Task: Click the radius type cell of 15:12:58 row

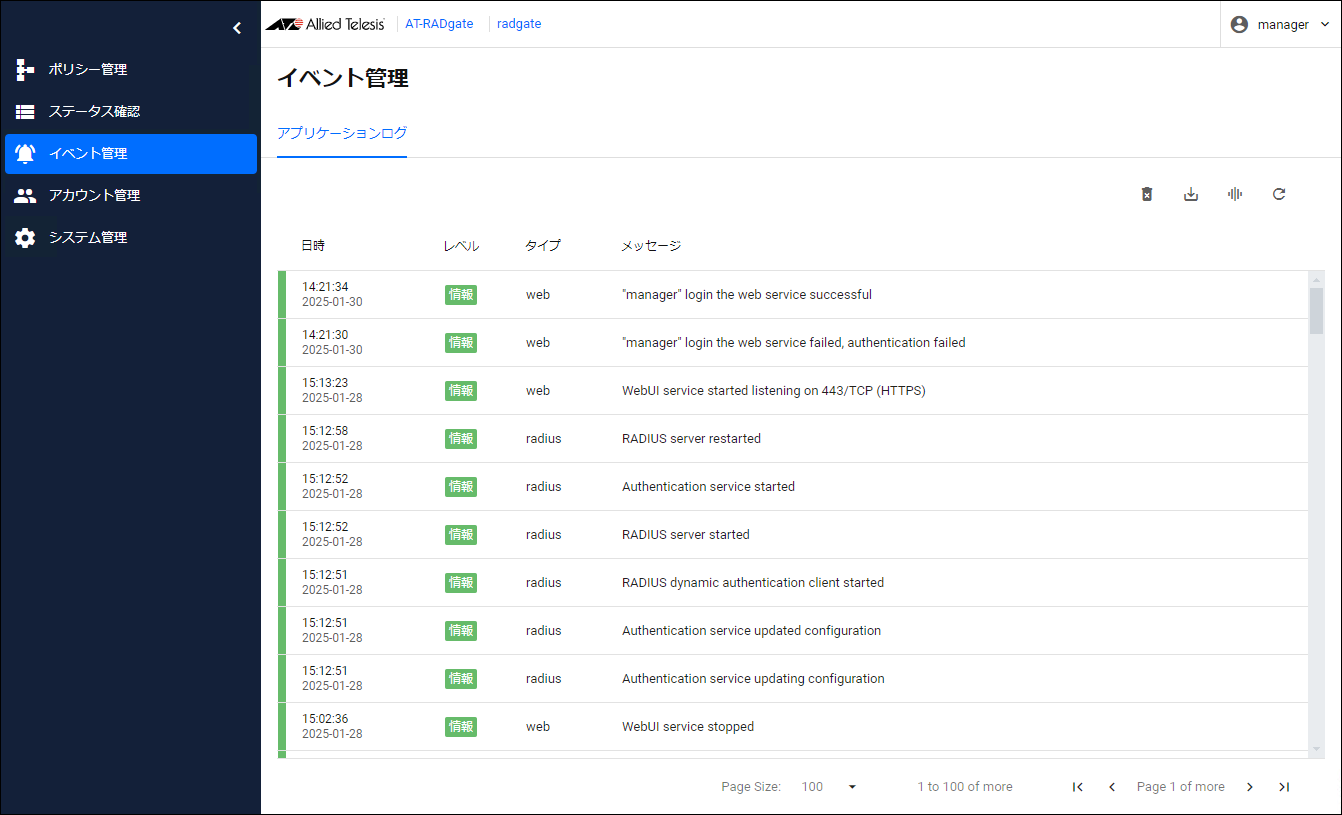Action: (544, 439)
